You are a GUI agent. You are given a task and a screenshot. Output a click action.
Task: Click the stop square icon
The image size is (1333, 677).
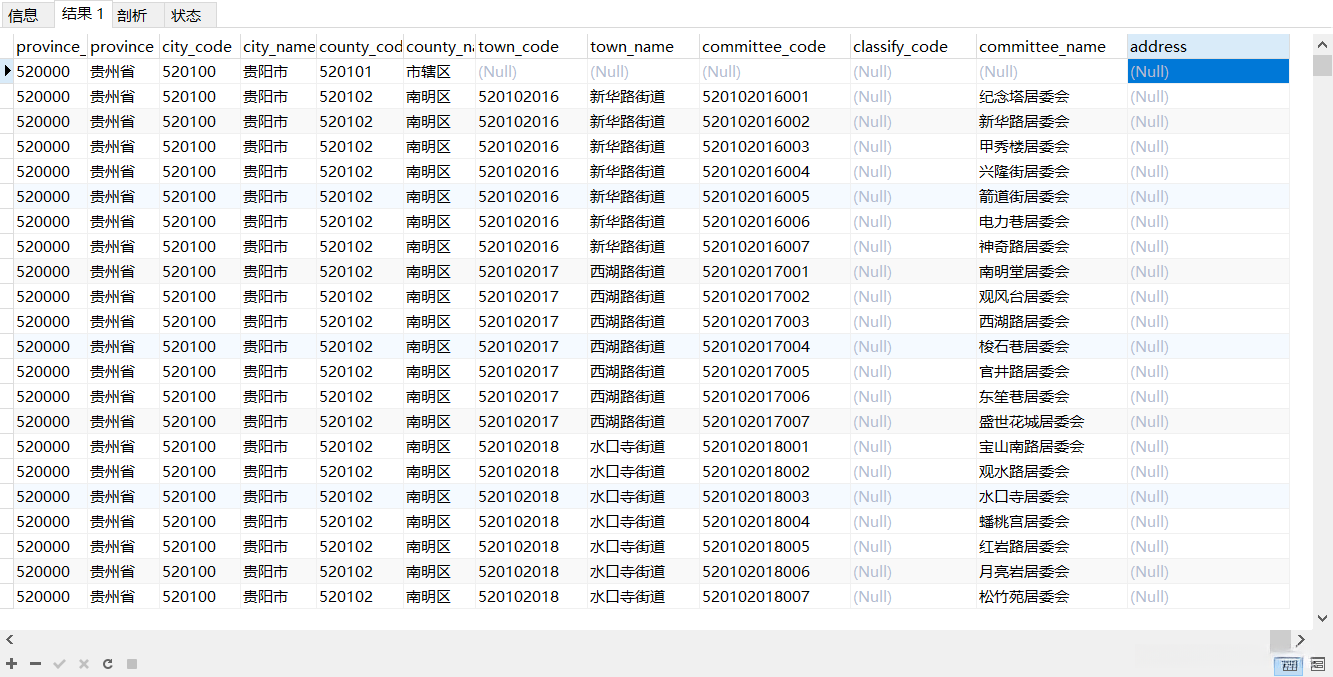[131, 664]
